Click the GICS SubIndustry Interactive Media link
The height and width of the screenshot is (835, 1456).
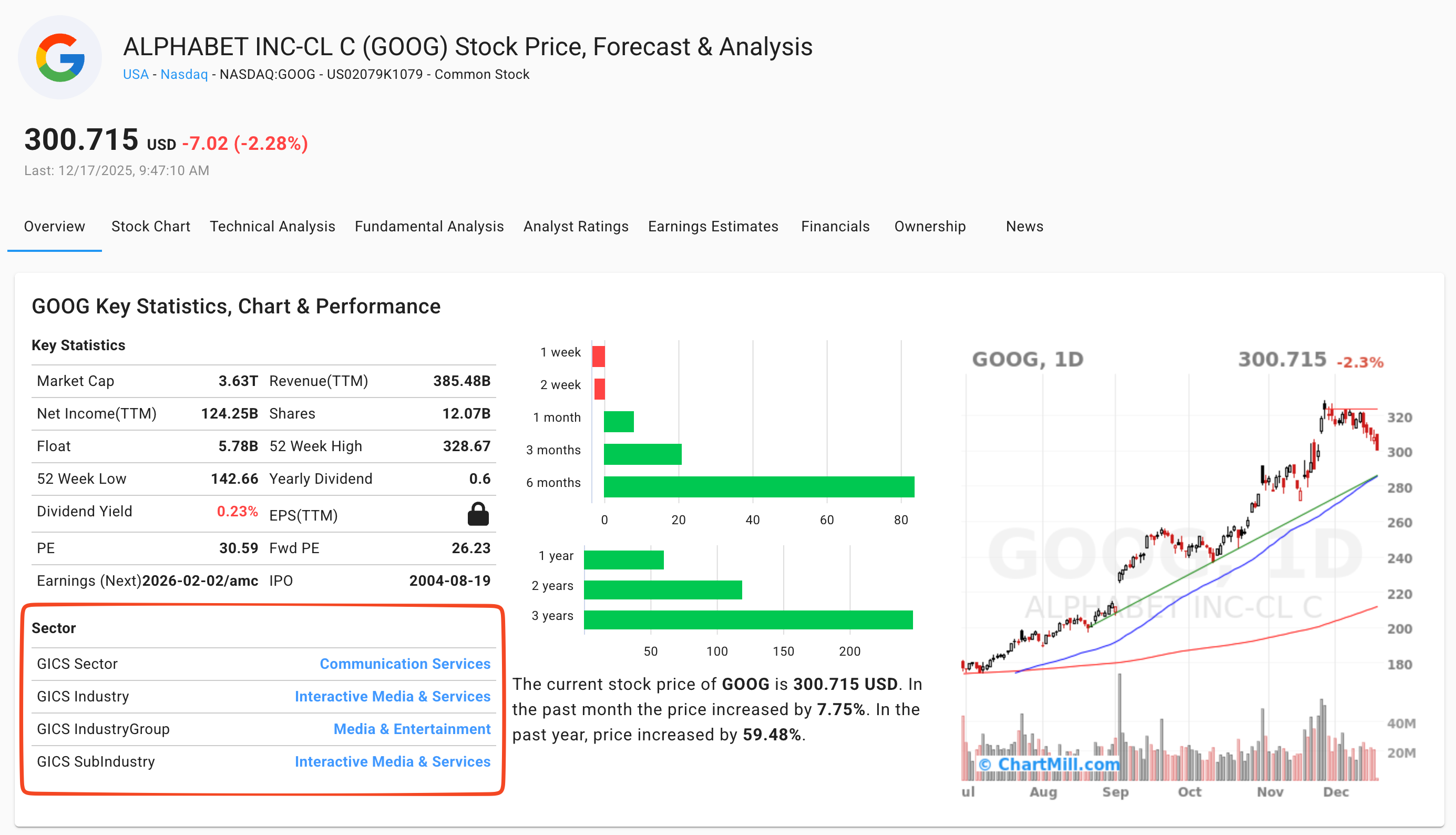pyautogui.click(x=392, y=761)
